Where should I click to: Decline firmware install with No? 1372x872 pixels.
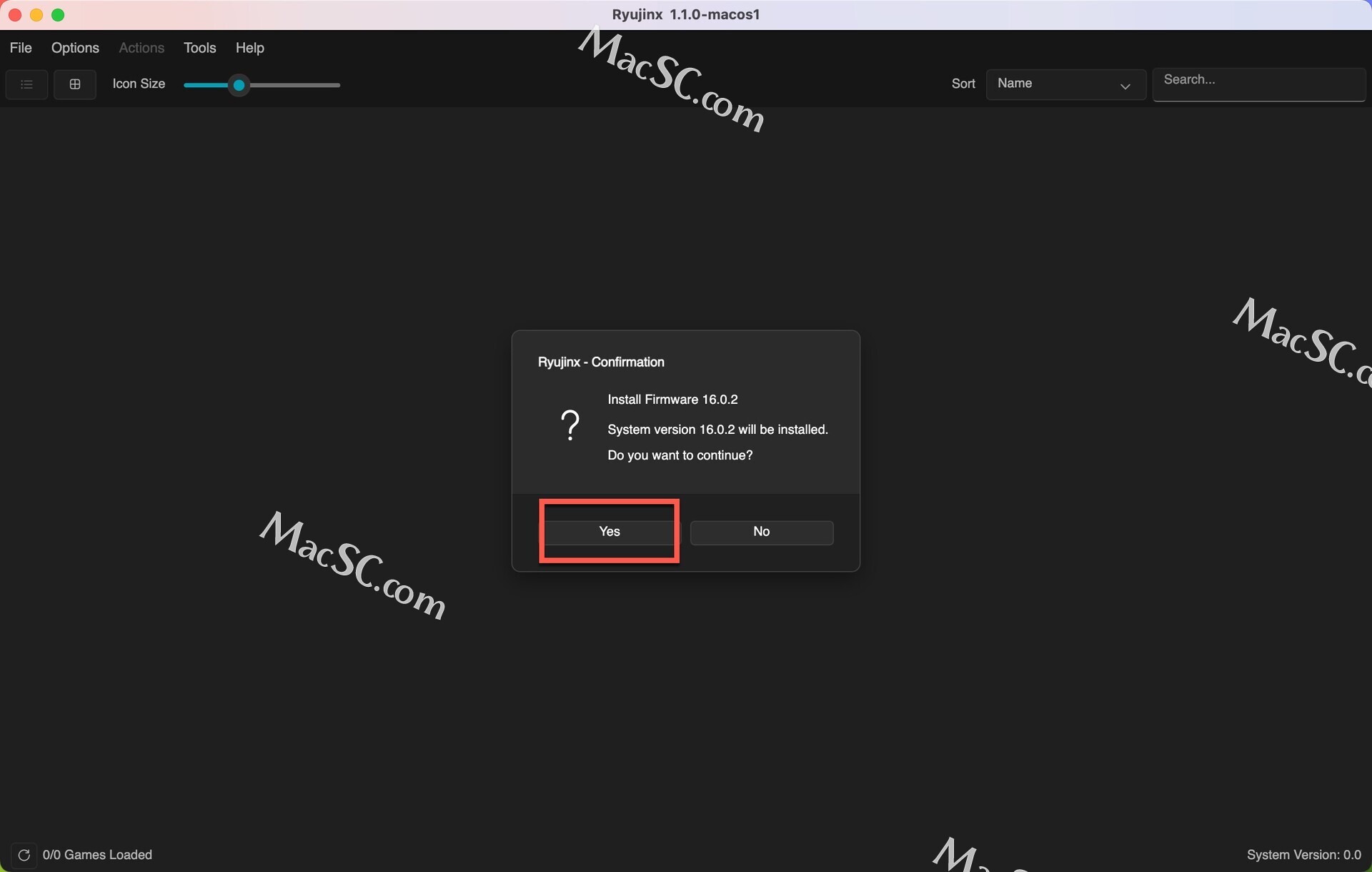click(x=762, y=532)
